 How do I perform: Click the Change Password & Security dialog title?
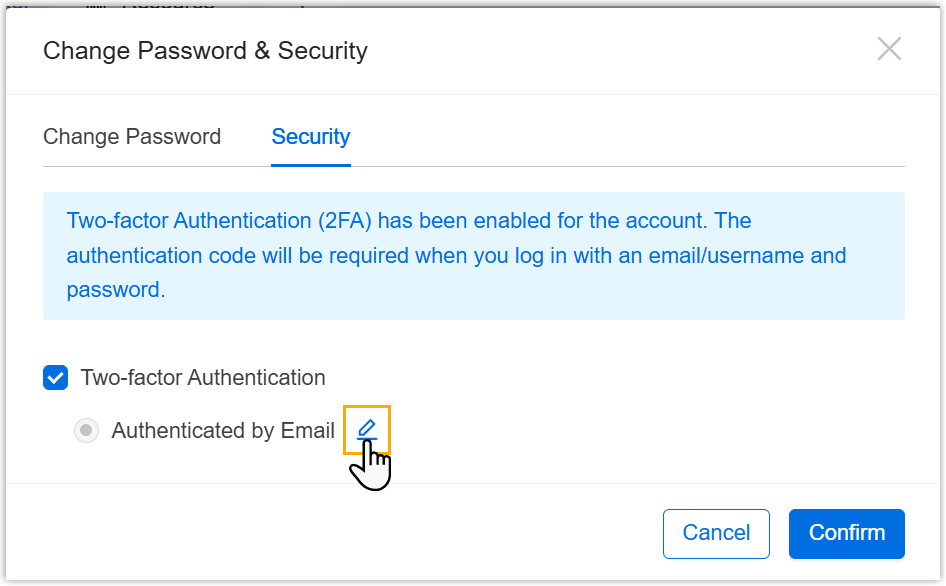click(205, 50)
